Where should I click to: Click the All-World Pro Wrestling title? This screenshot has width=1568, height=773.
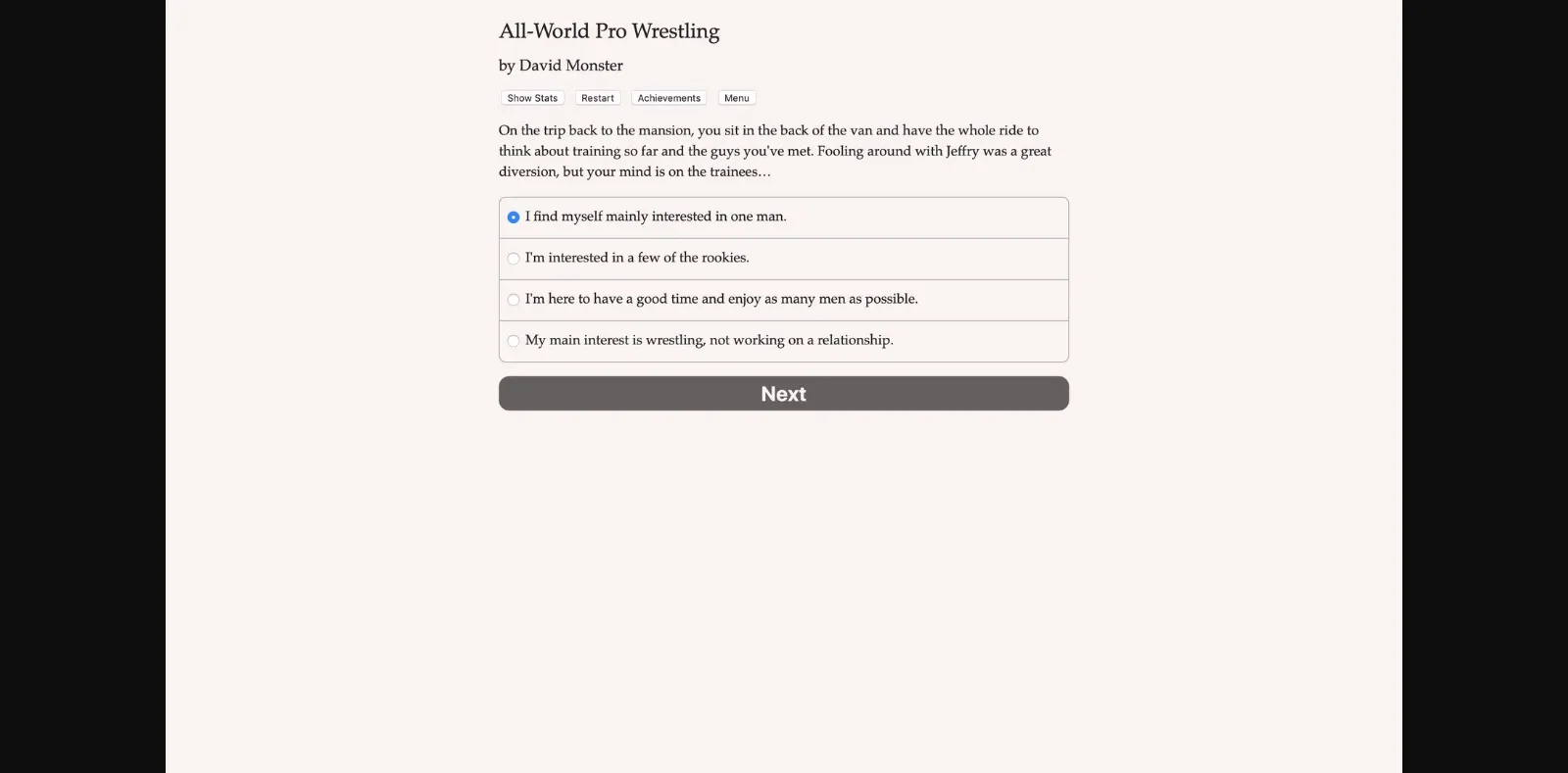coord(609,31)
